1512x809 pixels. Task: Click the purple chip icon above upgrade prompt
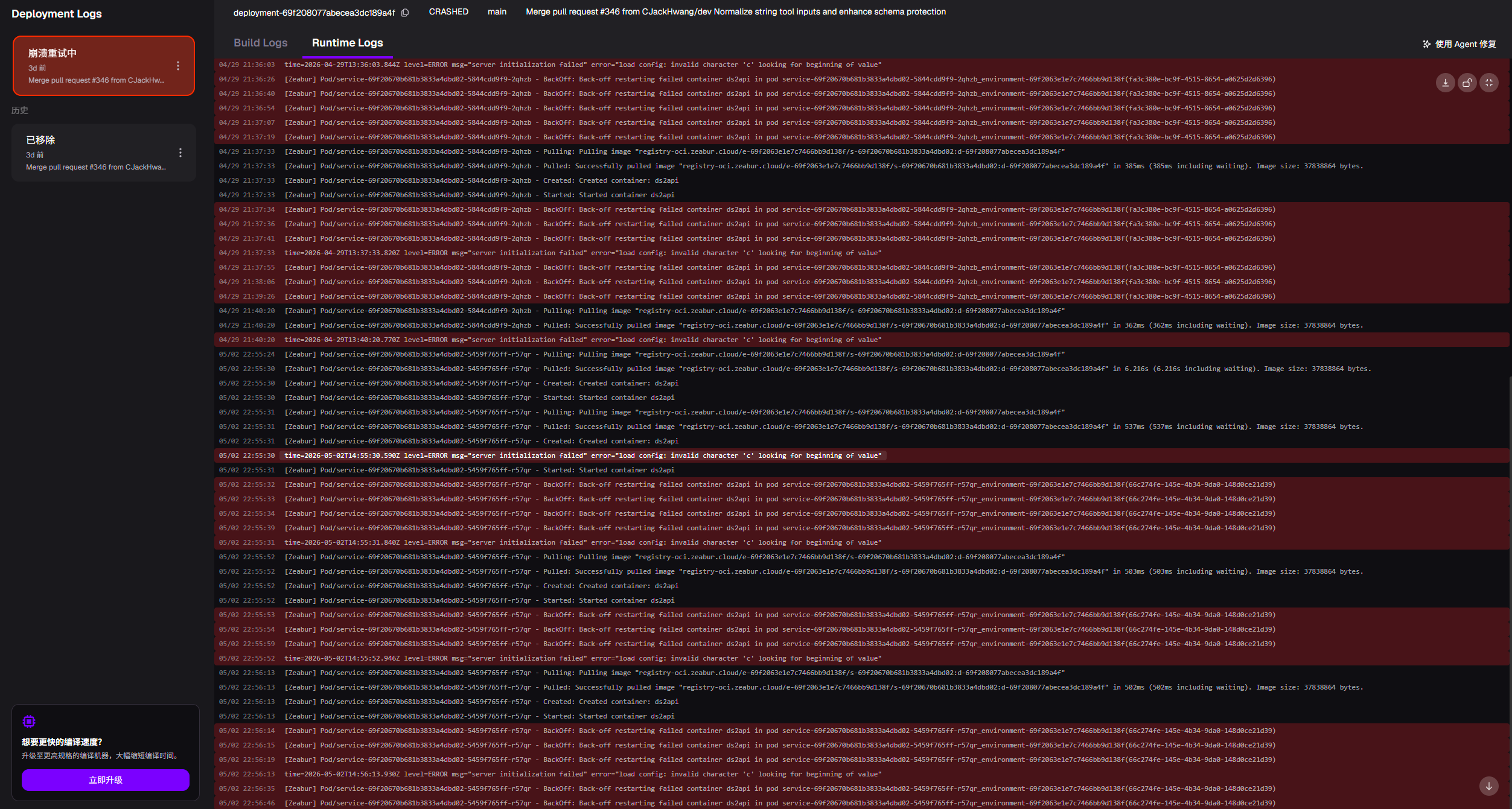coord(29,722)
